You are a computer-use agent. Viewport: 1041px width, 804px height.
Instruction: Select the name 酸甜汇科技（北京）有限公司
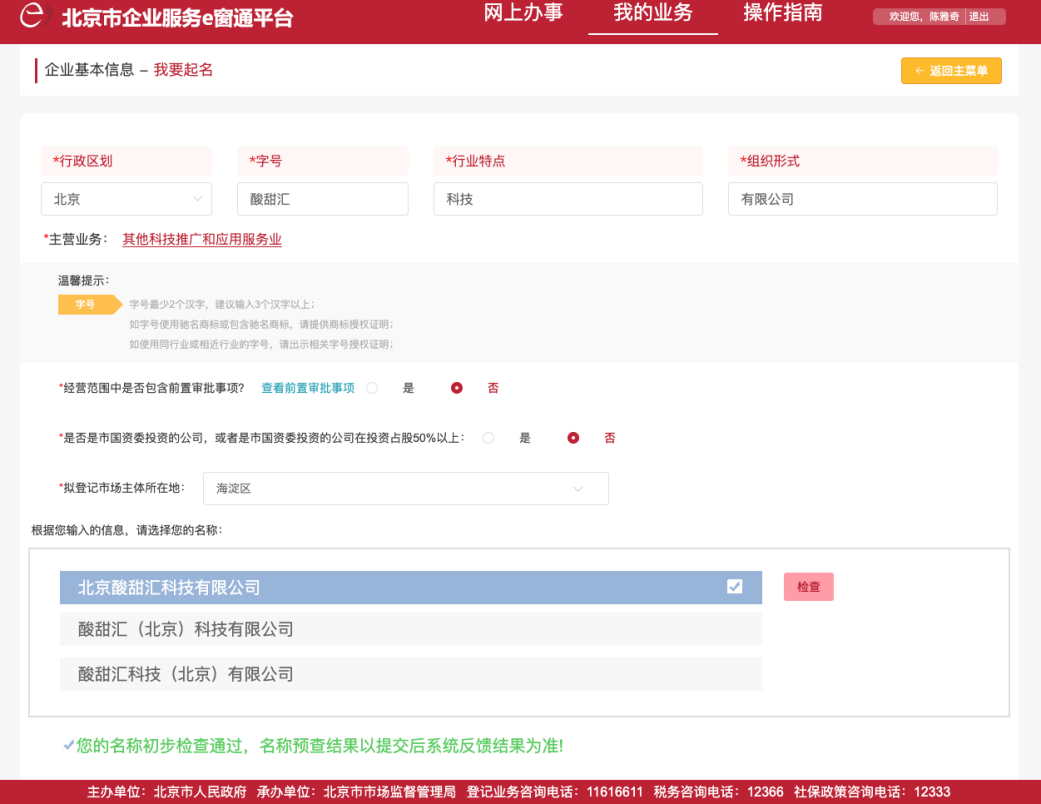(410, 675)
